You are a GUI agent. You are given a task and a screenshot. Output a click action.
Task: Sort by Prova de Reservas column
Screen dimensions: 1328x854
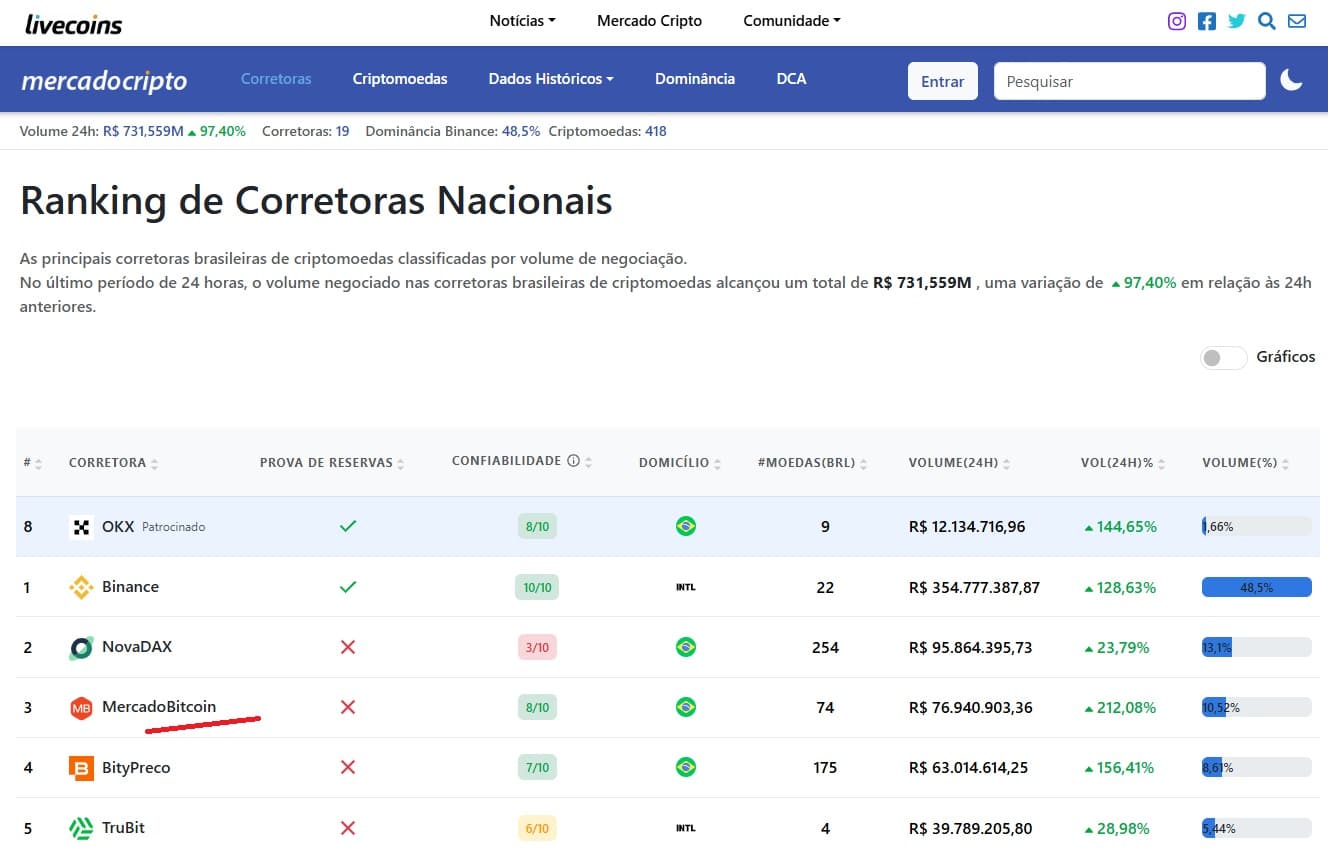(332, 463)
